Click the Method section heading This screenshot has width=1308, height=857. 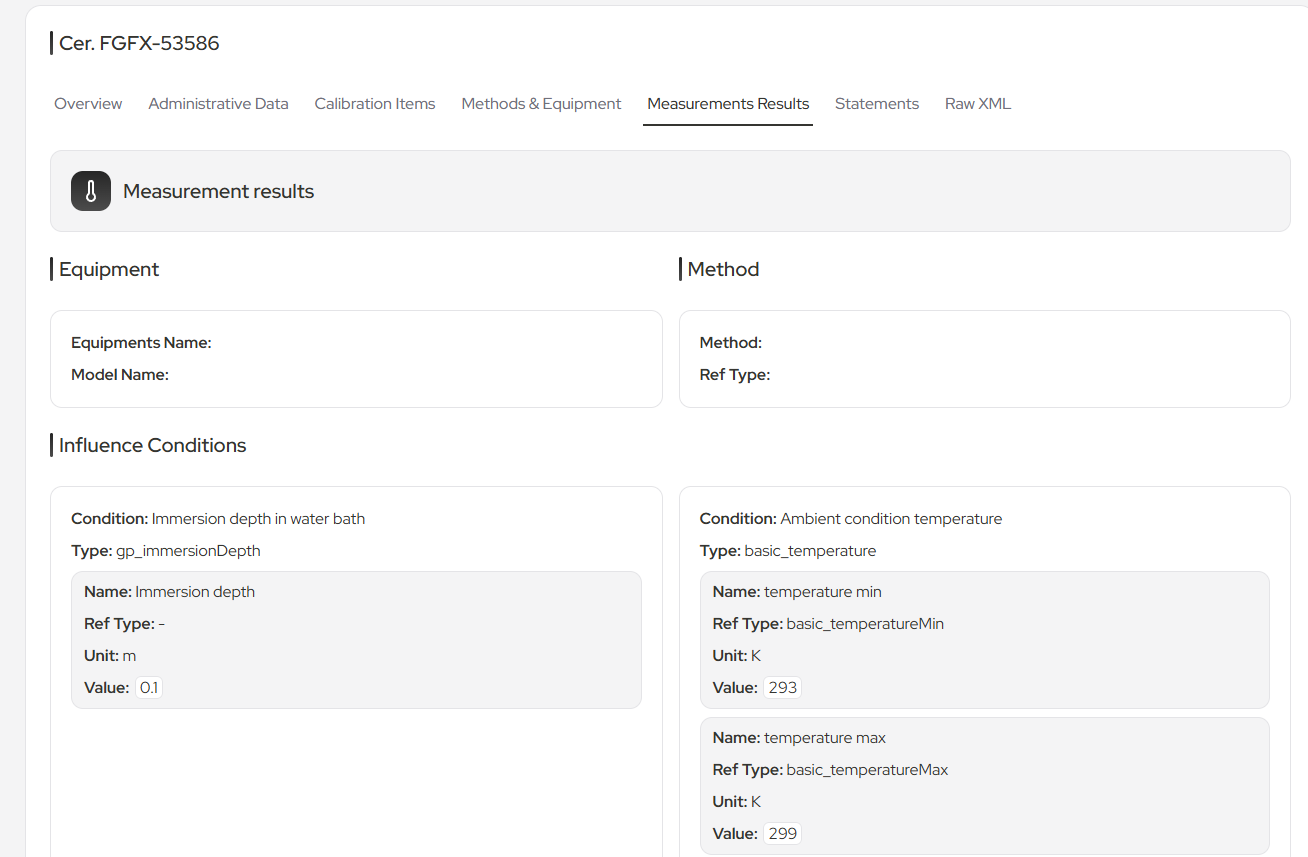click(722, 269)
